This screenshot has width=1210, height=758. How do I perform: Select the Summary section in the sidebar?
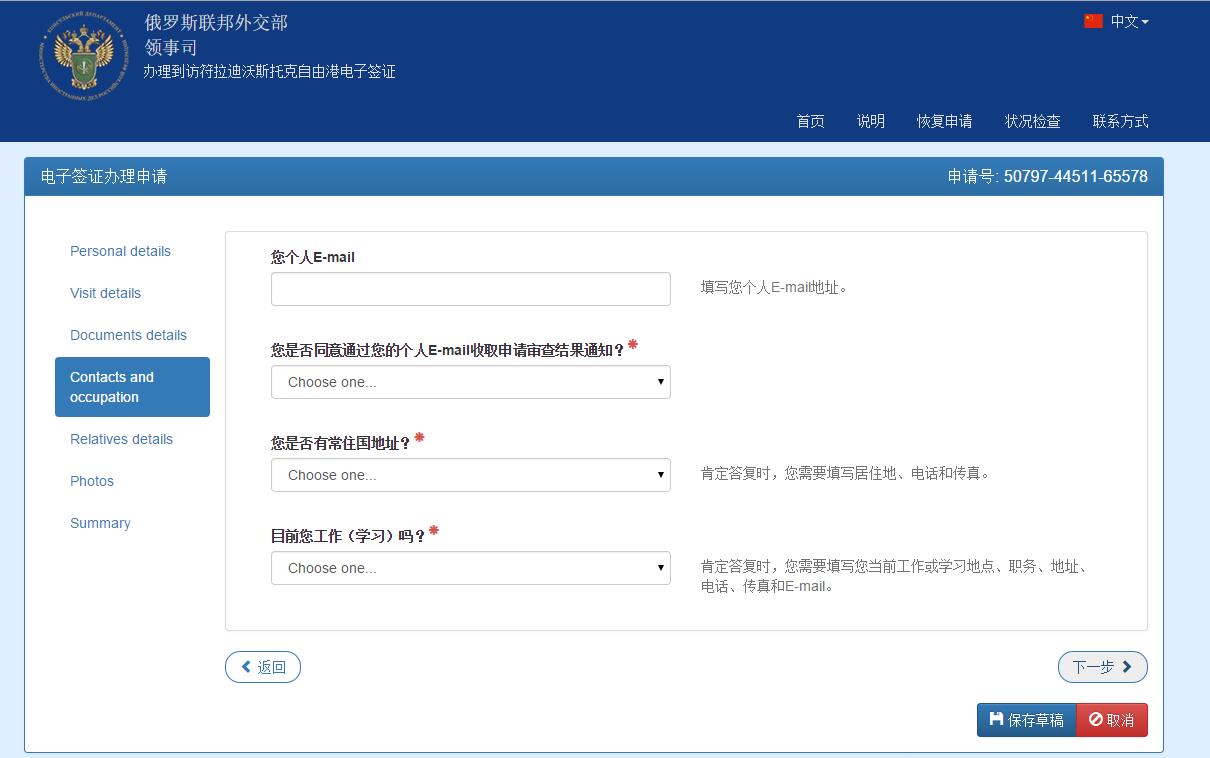pyautogui.click(x=100, y=523)
